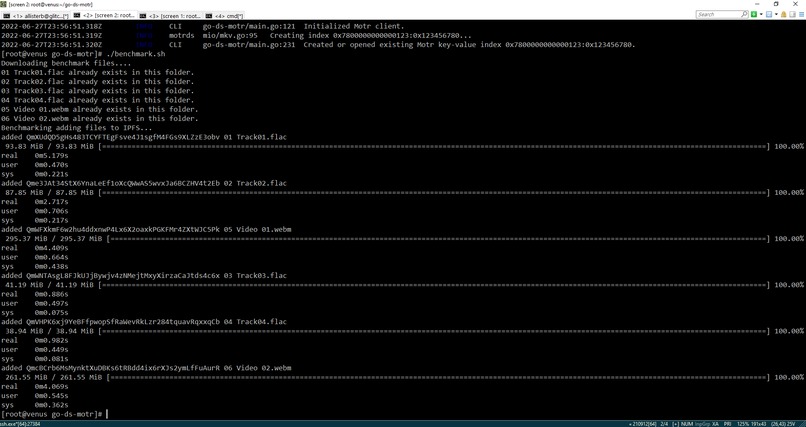Restore down the ConEmu window
Screen dimensions: 806x427
776,4
